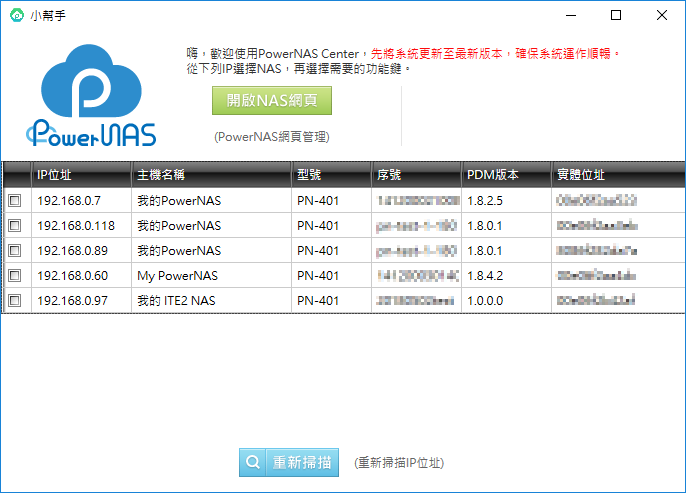
Task: Close the 小幫手 window
Action: pyautogui.click(x=662, y=15)
